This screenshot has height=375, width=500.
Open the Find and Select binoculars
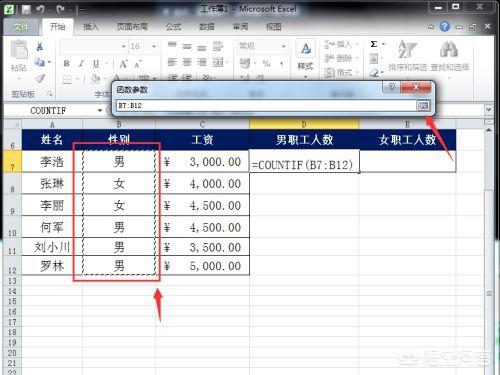[449, 56]
